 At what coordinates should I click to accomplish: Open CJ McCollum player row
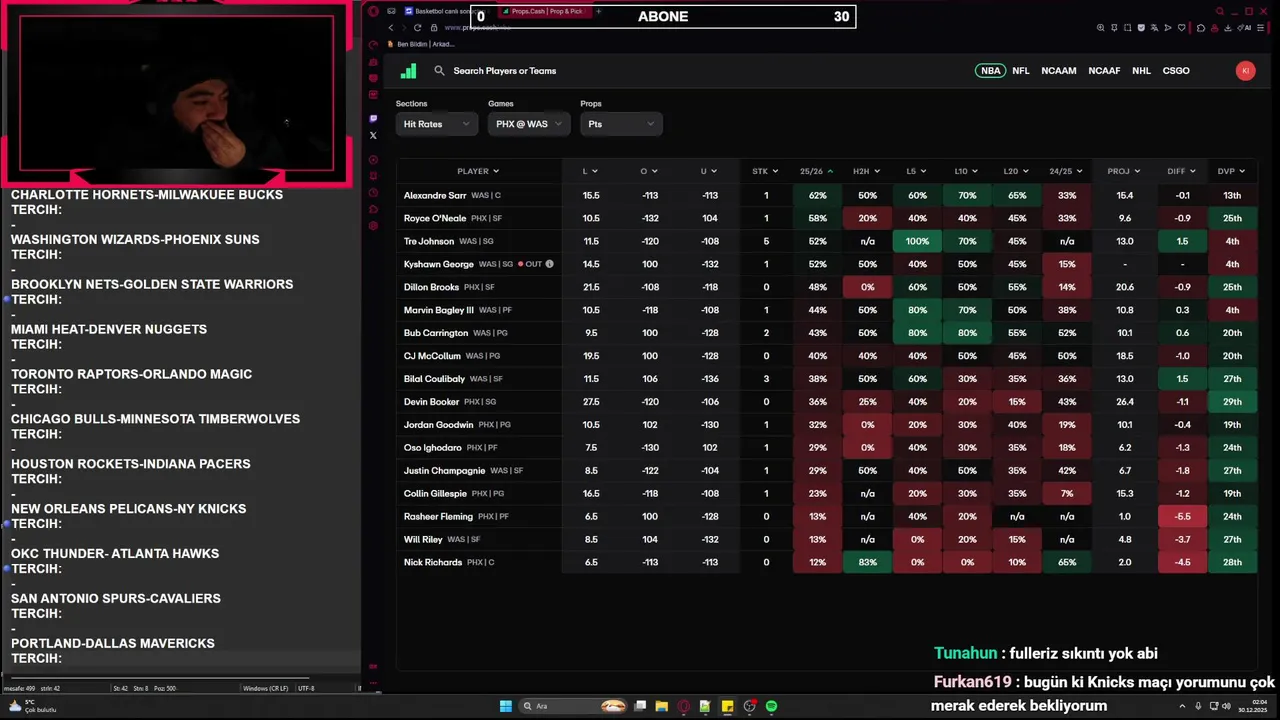pyautogui.click(x=827, y=356)
